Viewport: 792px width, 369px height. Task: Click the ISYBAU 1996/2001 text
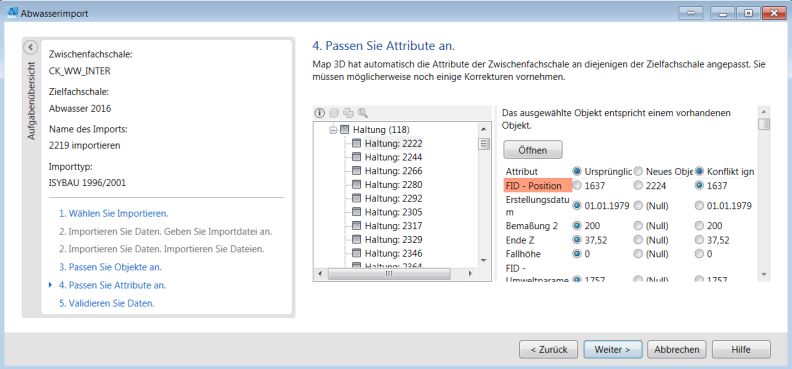coord(87,183)
